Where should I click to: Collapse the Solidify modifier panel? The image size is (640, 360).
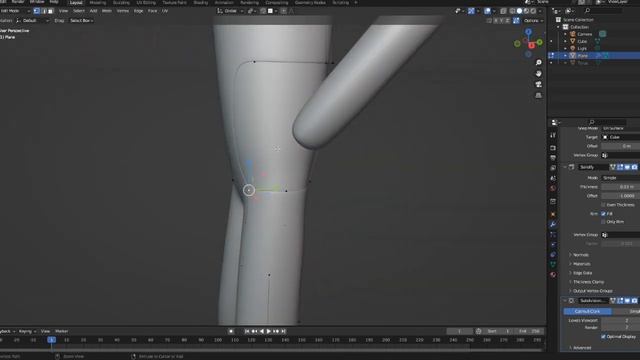tap(565, 167)
